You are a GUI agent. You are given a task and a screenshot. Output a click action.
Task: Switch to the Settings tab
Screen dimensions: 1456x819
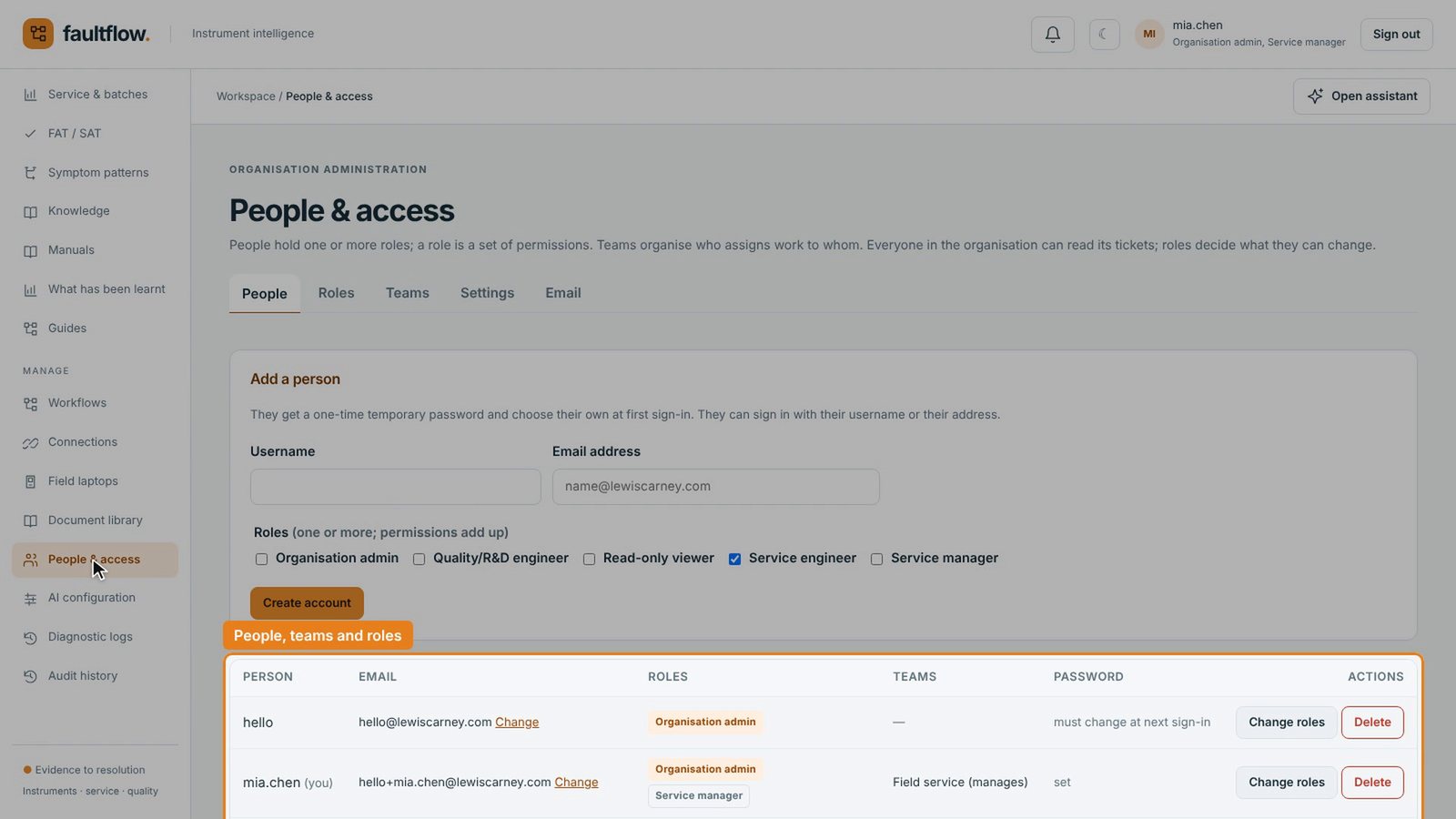point(487,293)
